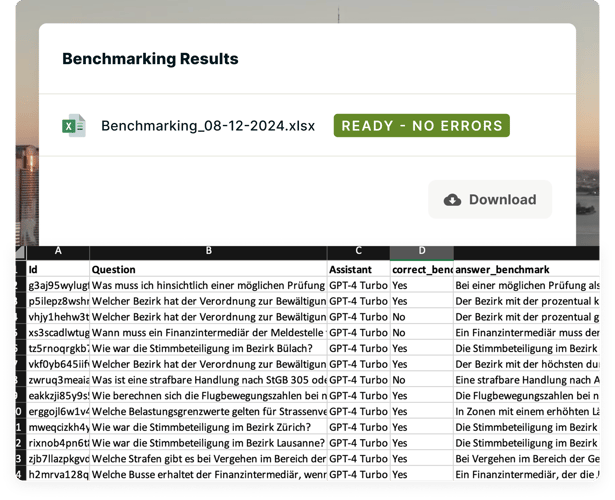Click the cell with ID zwruq3meaia
This screenshot has width=615, height=500.
click(x=57, y=380)
